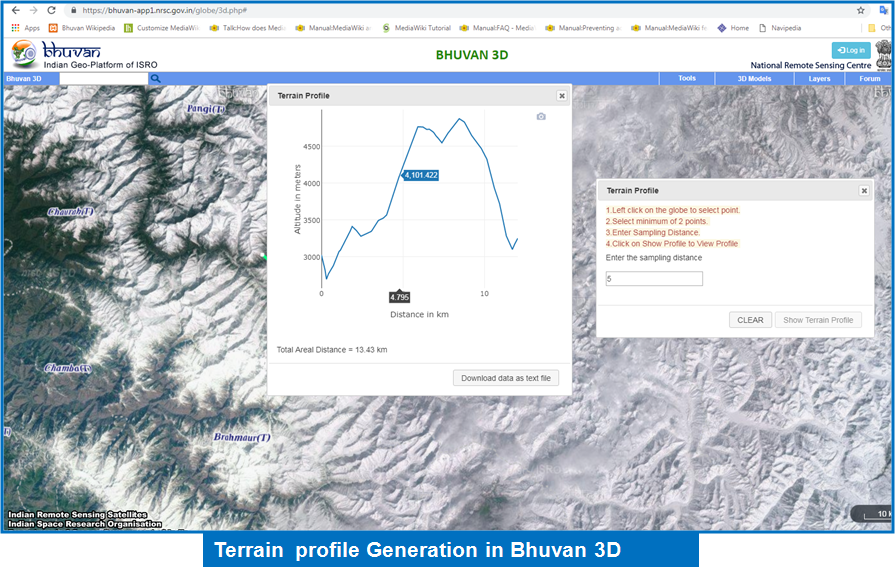The height and width of the screenshot is (568, 895).
Task: Click Download data as text file
Action: point(506,378)
